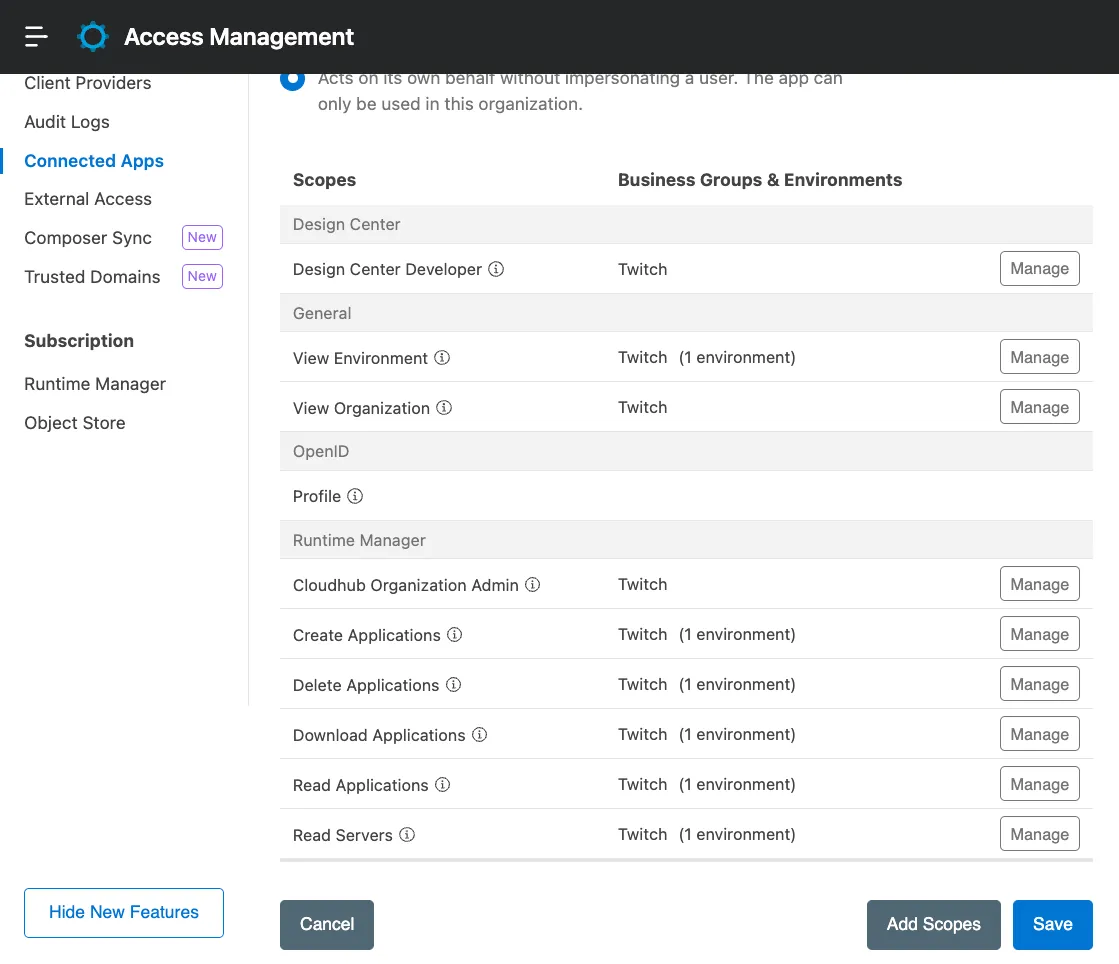
Task: Manage Read Applications scope
Action: pos(1039,783)
